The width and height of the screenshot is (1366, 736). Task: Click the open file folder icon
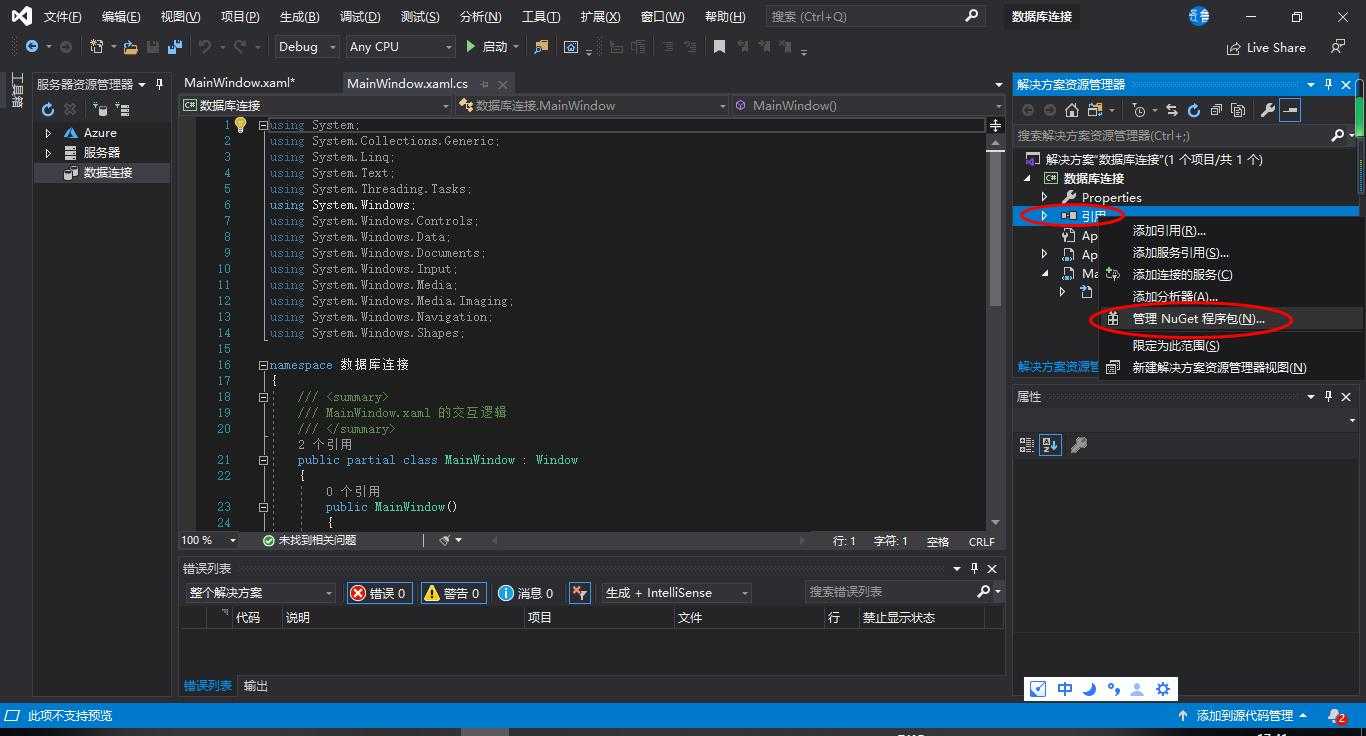click(x=130, y=47)
